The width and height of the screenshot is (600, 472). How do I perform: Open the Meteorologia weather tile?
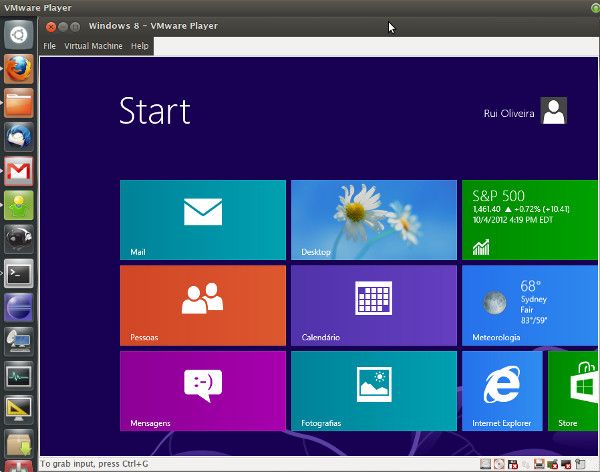click(530, 305)
